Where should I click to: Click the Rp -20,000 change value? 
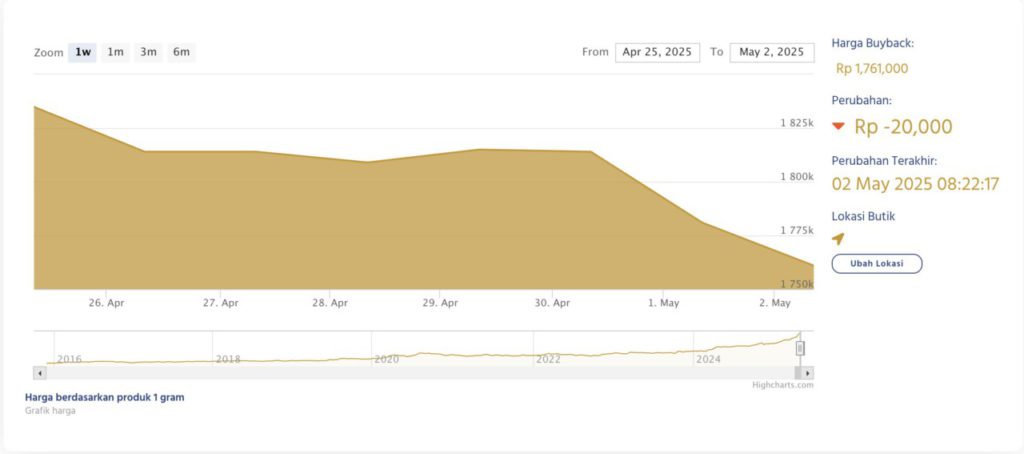903,127
